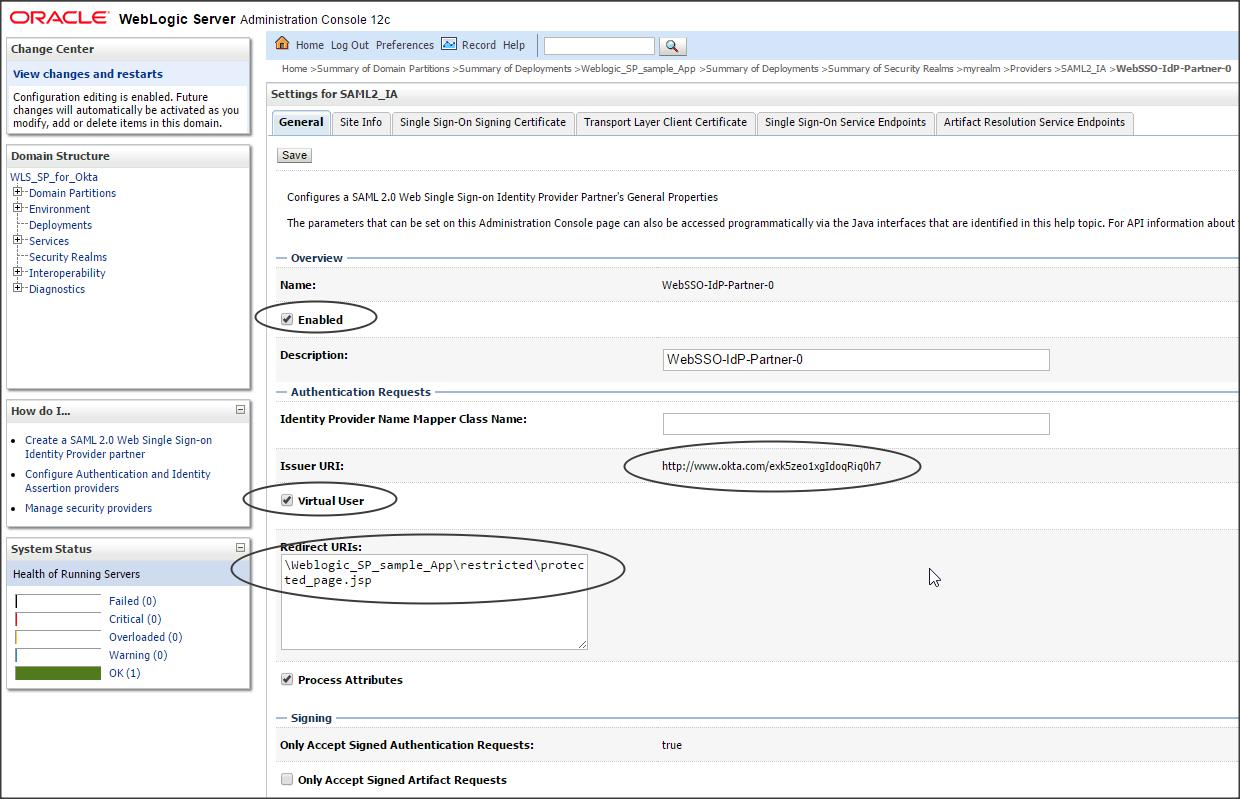Click the Log Out link

click(x=350, y=45)
